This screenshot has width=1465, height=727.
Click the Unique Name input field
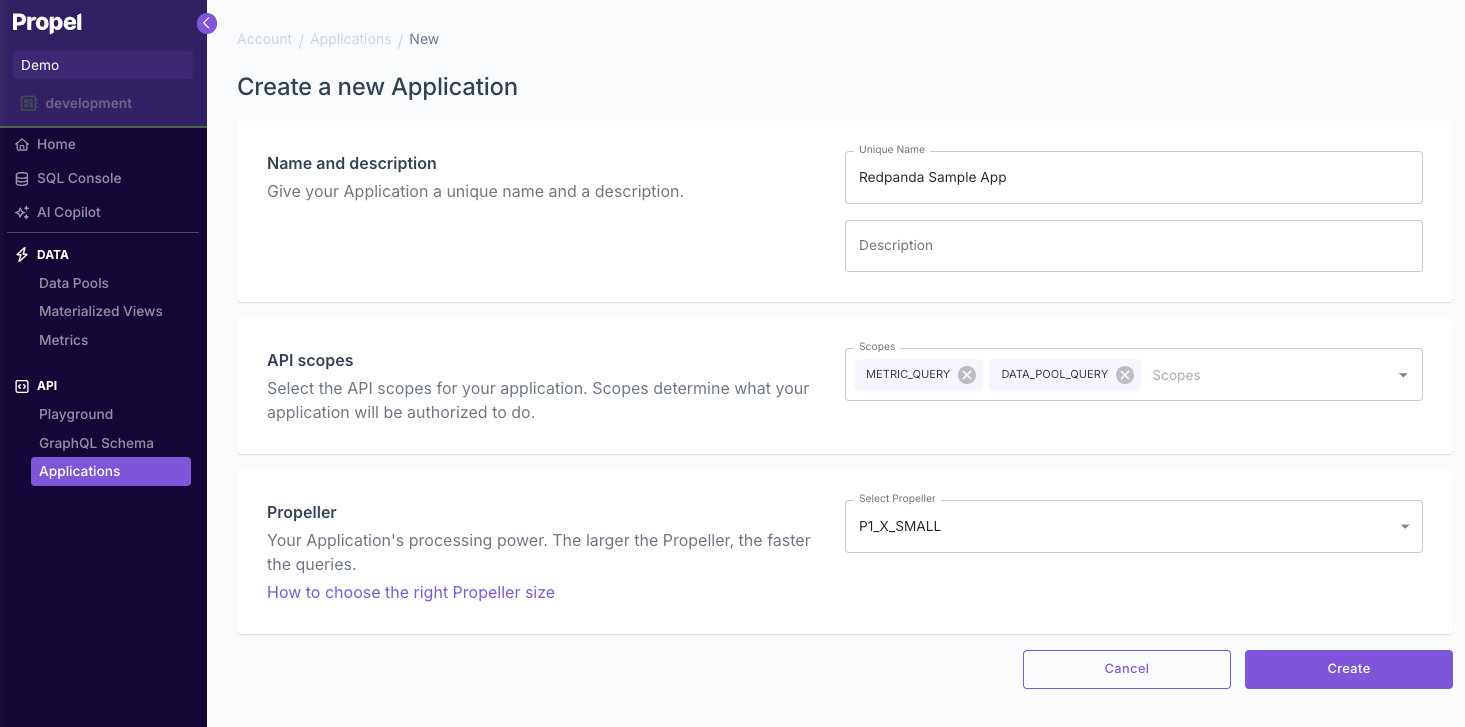coord(1133,177)
